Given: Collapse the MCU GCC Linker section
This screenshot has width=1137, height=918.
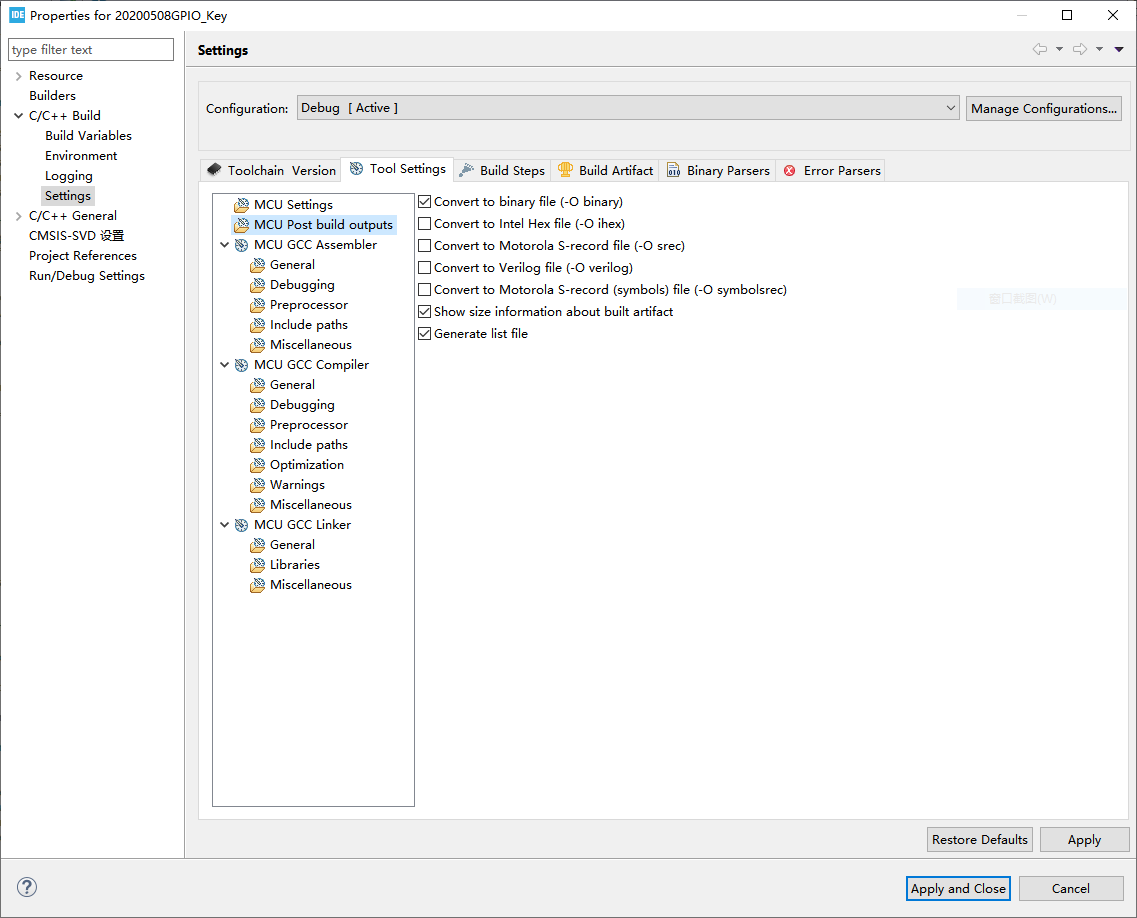Looking at the screenshot, I should point(225,524).
